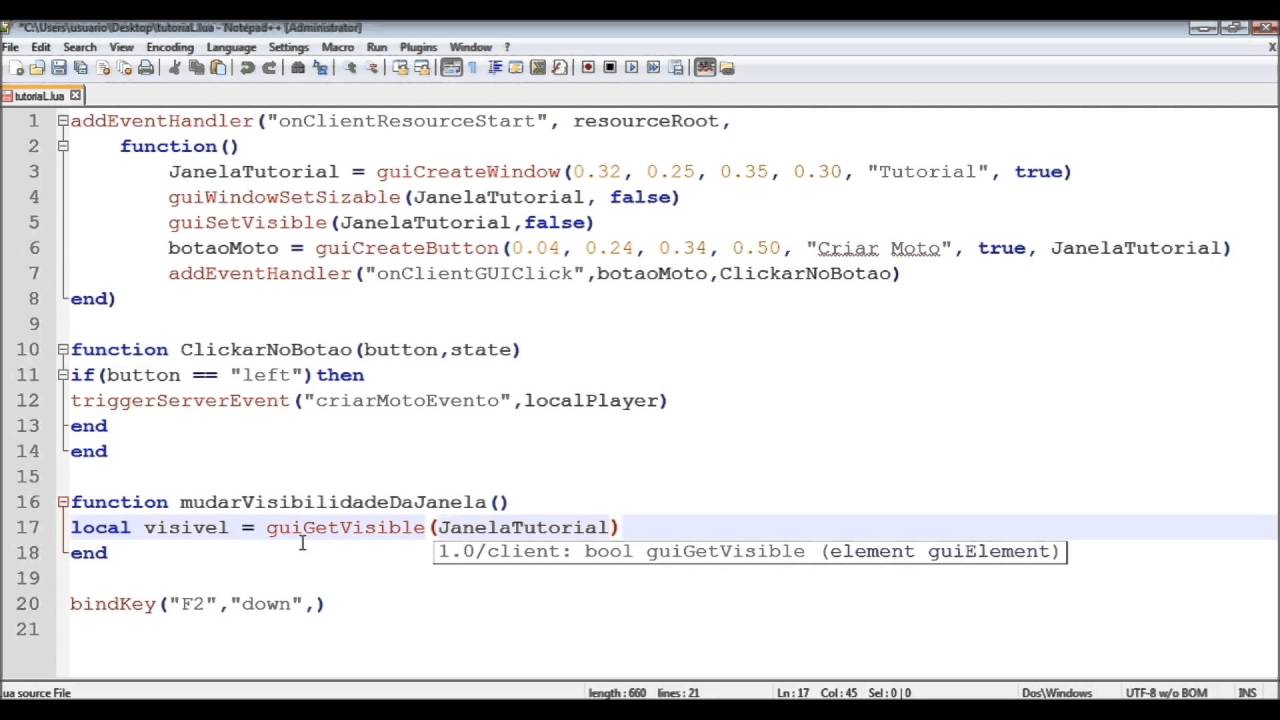Open the Search menu
1280x720 pixels.
(80, 47)
